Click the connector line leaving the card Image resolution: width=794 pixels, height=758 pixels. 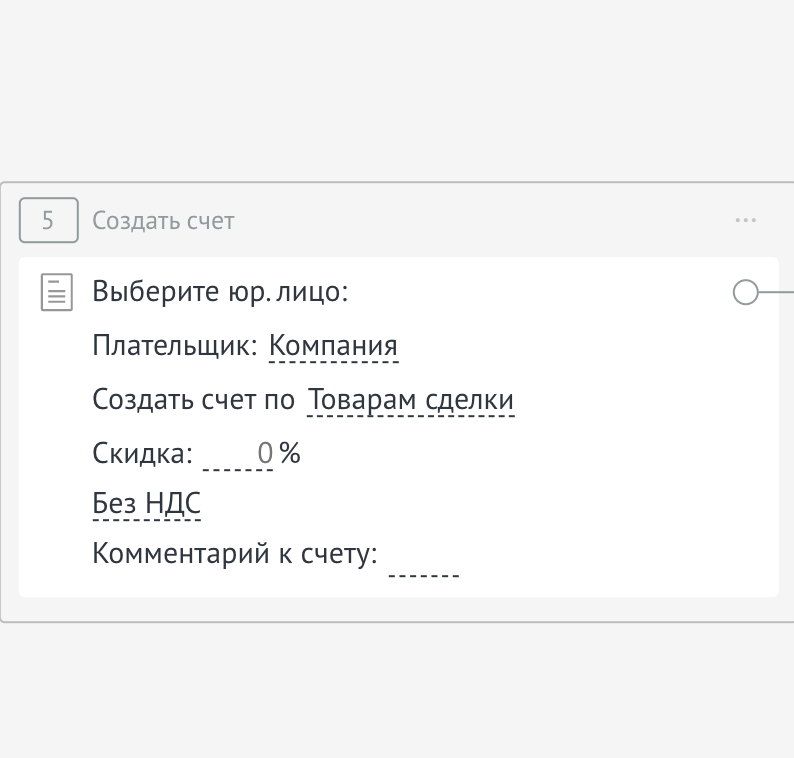[778, 292]
